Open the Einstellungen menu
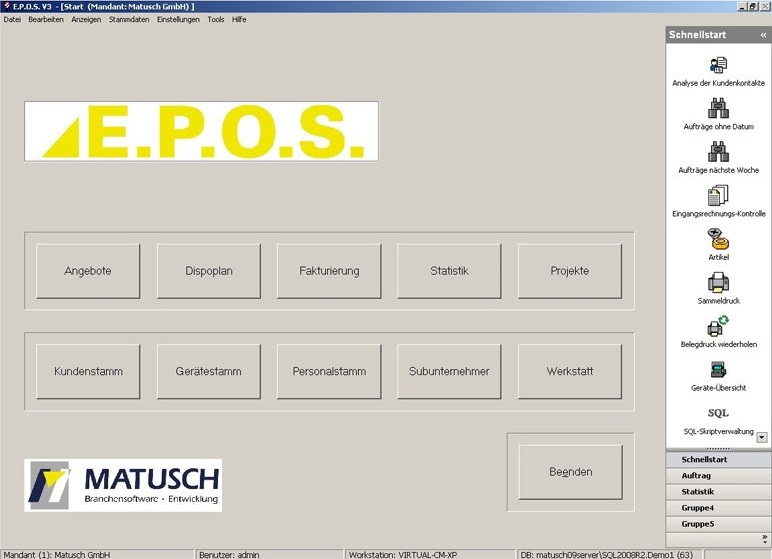 pyautogui.click(x=178, y=19)
